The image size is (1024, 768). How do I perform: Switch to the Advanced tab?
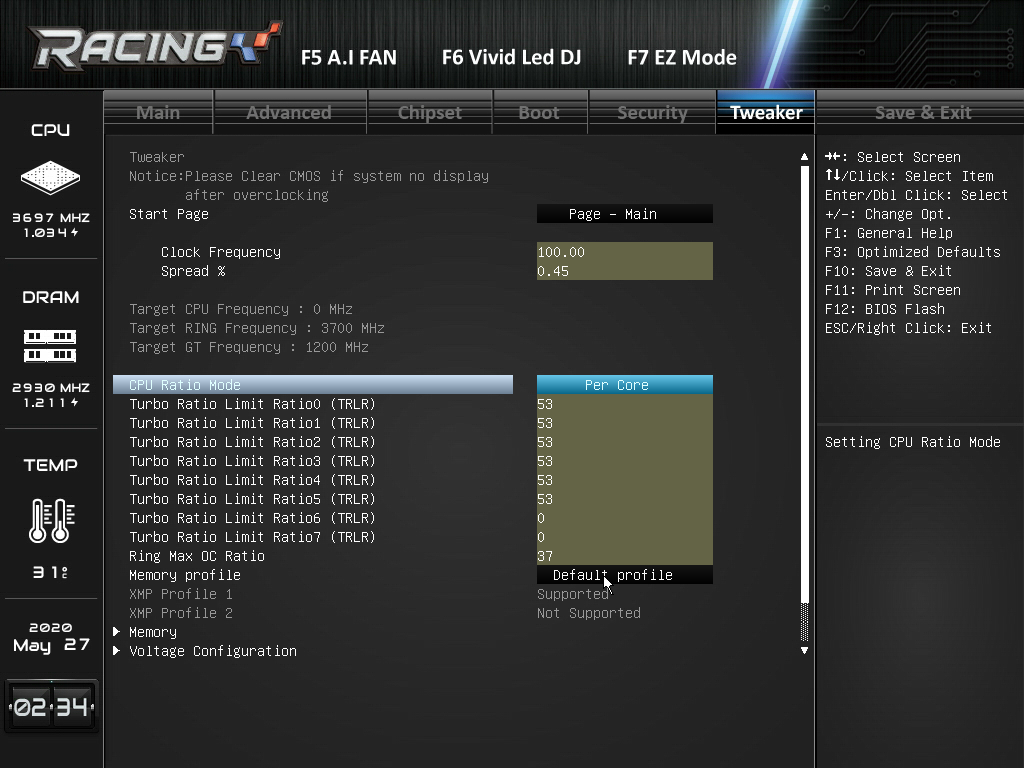tap(289, 112)
